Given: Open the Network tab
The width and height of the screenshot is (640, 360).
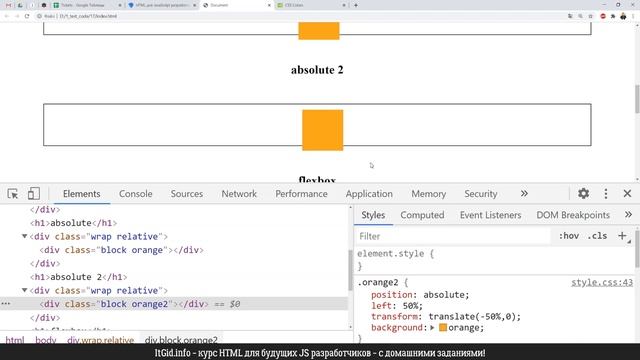Looking at the screenshot, I should [239, 194].
